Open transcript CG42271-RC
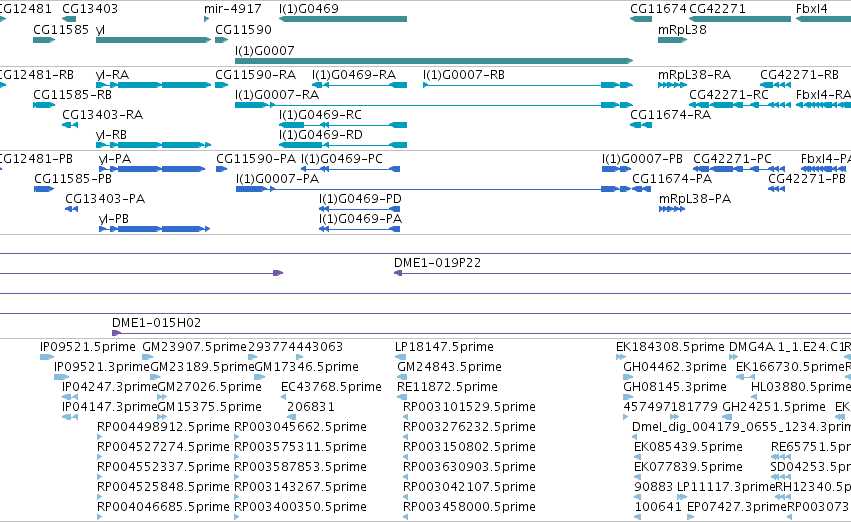The height and width of the screenshot is (522, 851). 729,95
